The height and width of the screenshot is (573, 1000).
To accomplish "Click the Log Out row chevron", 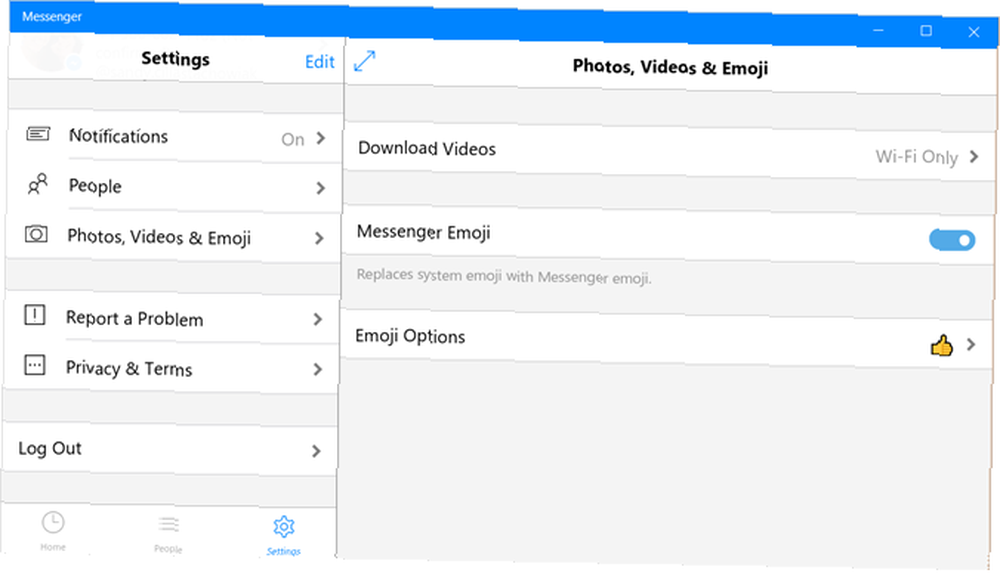I will [316, 450].
